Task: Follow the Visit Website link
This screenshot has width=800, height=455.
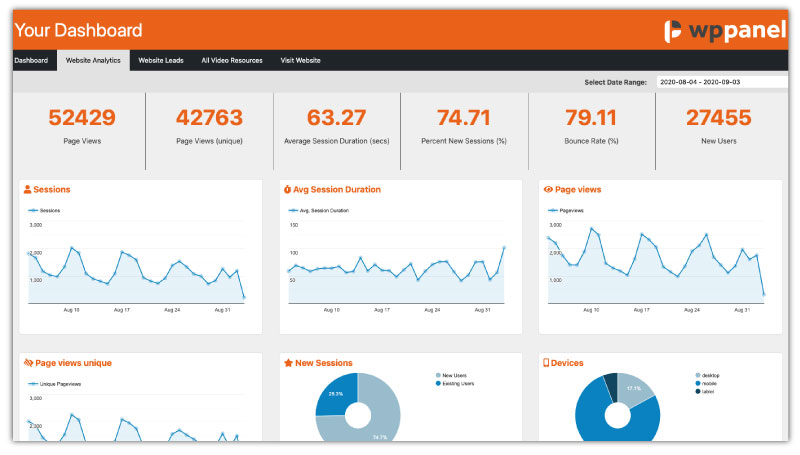Action: 300,61
